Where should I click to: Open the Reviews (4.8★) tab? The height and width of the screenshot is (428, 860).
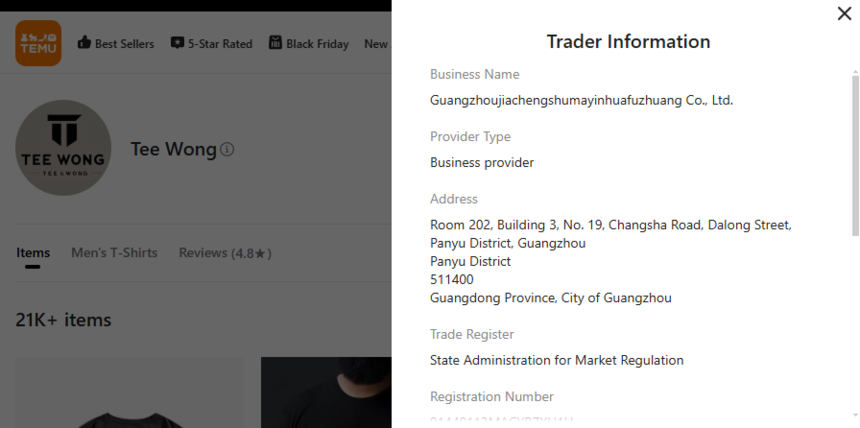[x=225, y=253]
